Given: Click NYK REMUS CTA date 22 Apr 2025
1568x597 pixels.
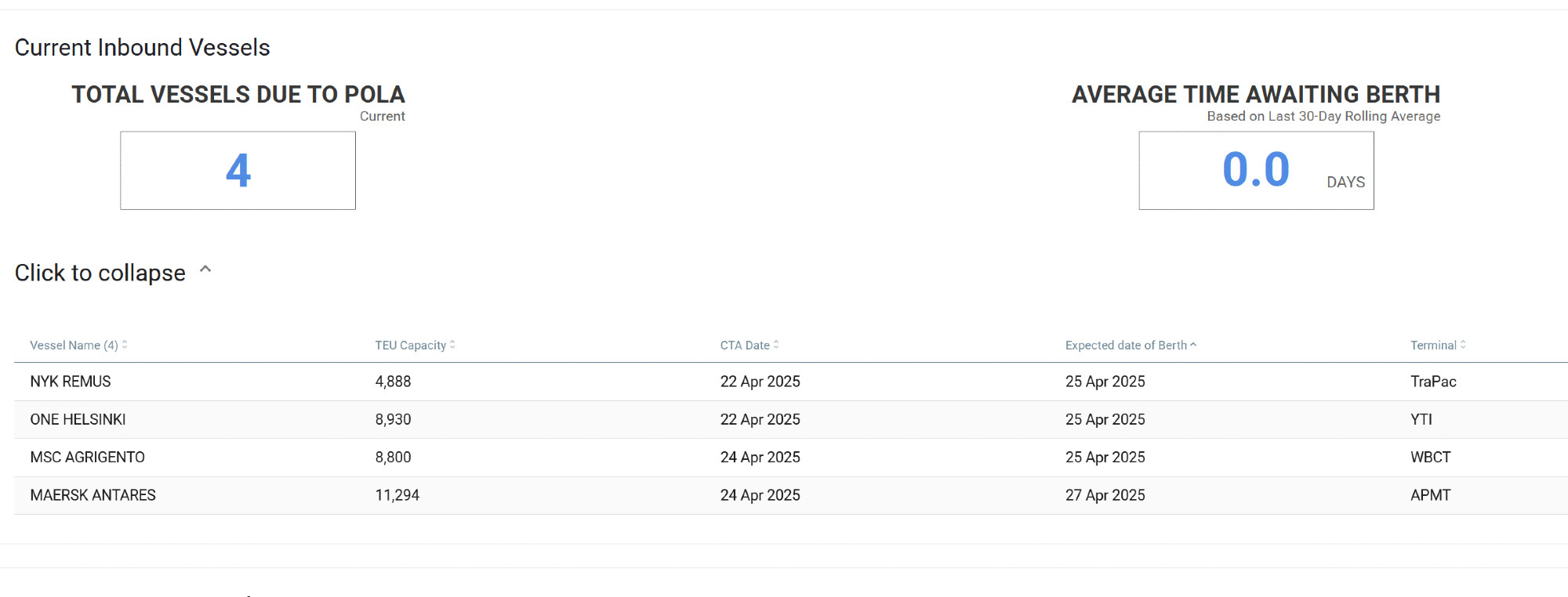Looking at the screenshot, I should [x=760, y=382].
